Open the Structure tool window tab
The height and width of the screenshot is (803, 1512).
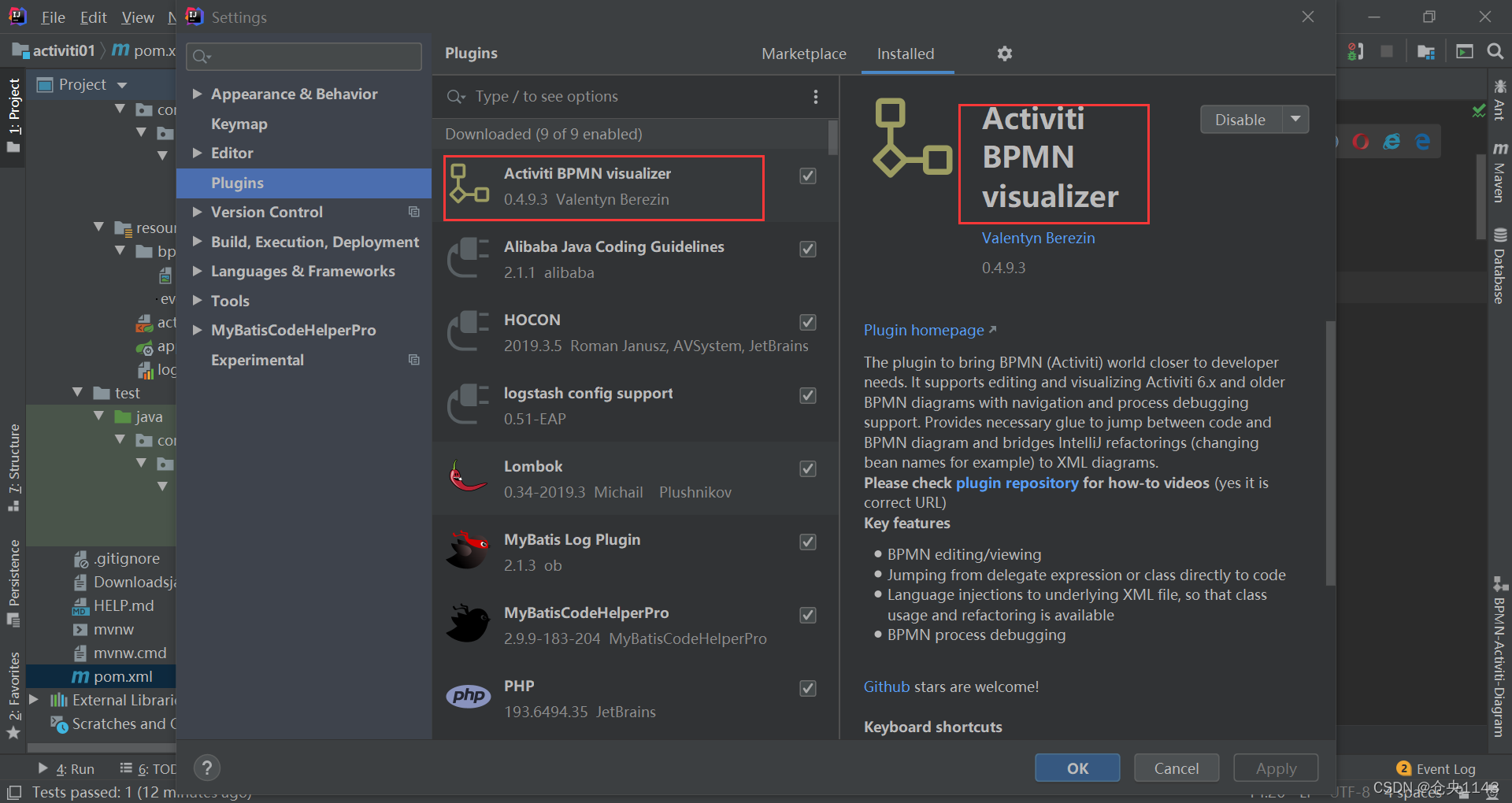coord(13,468)
